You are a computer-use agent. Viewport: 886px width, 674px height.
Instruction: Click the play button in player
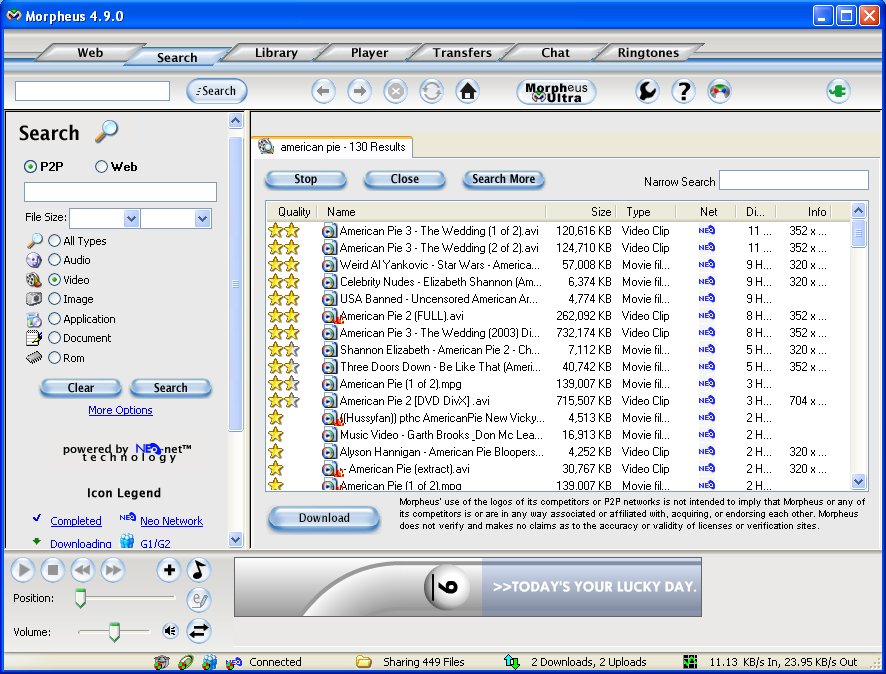point(23,570)
